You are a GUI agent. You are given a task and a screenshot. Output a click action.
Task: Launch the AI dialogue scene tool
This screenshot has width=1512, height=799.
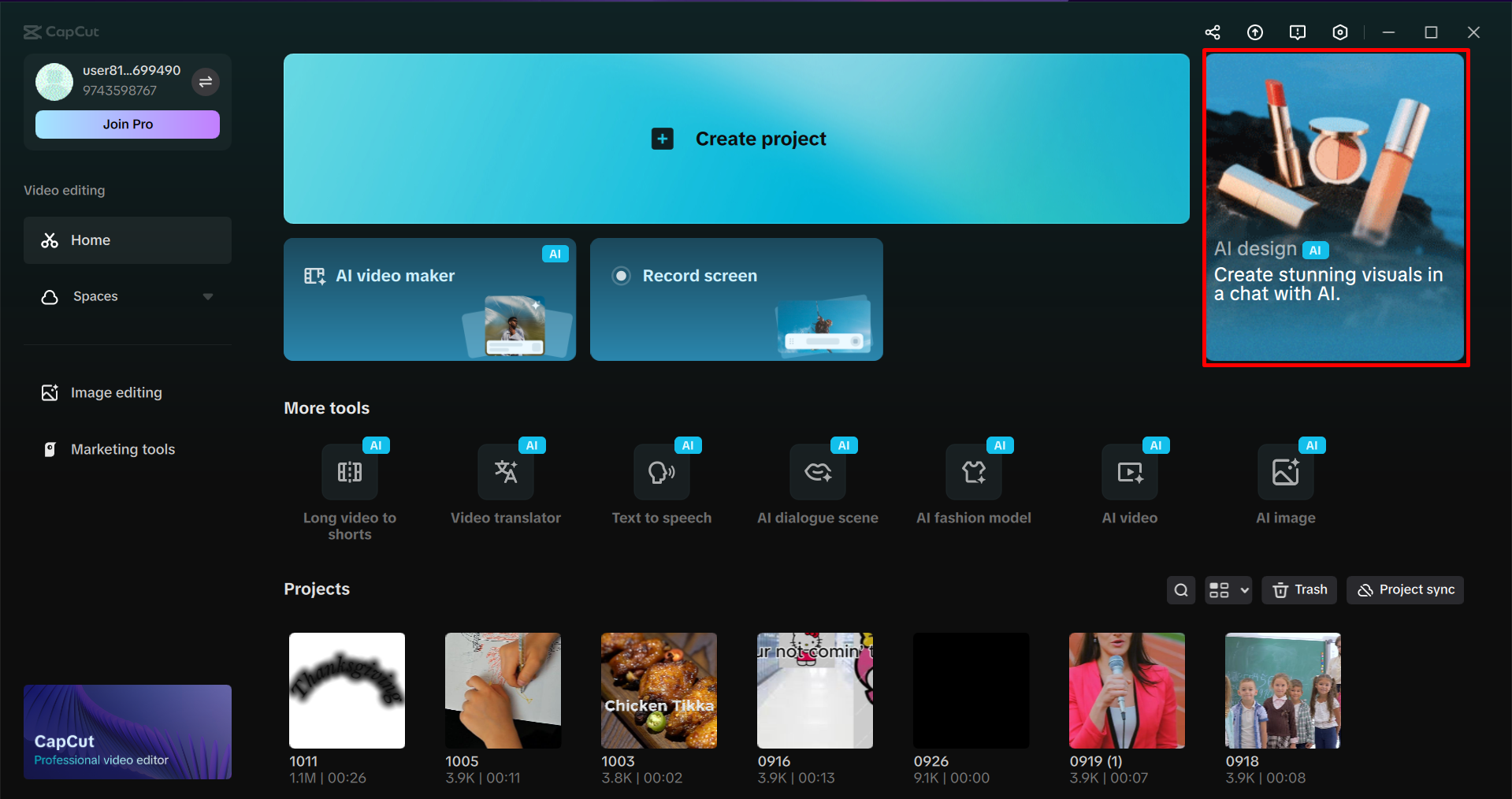(x=817, y=473)
